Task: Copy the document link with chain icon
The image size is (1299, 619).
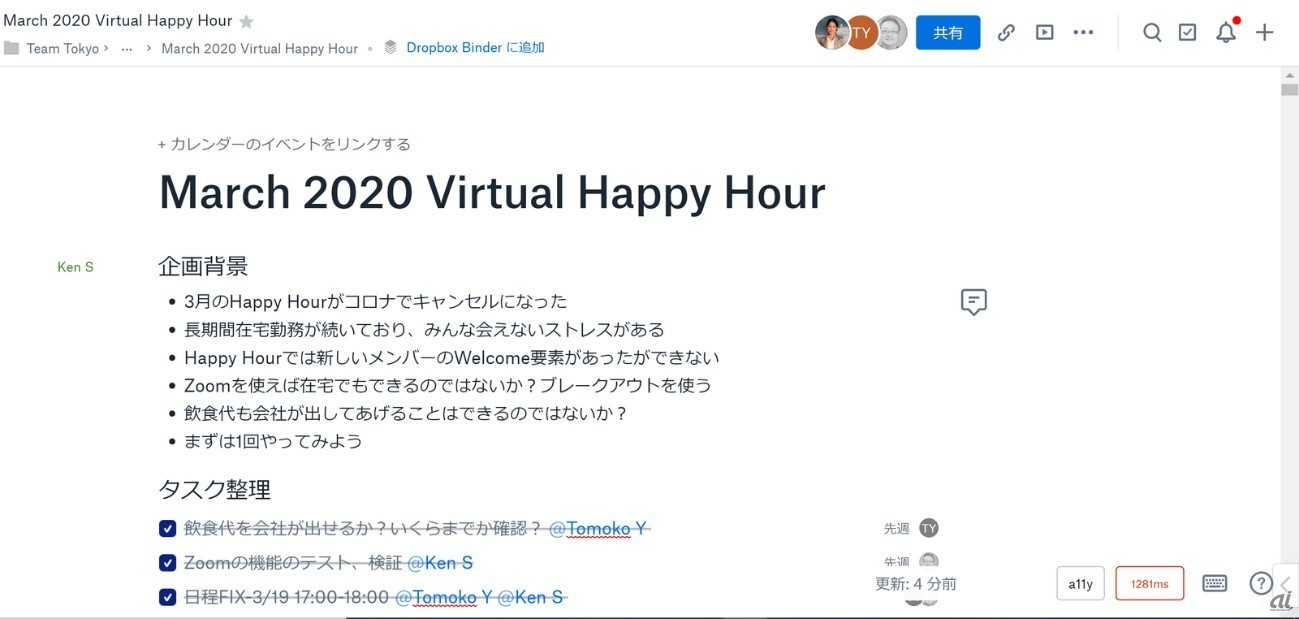Action: (1007, 33)
